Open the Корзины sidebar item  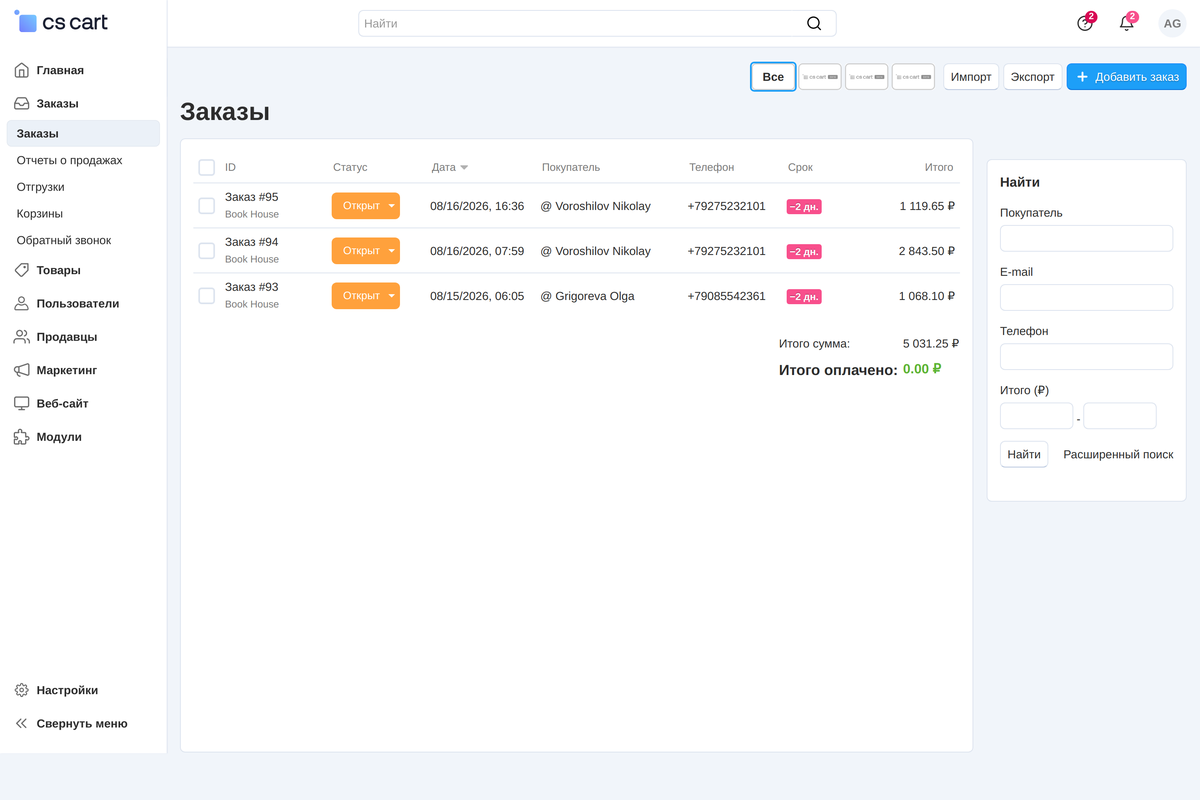pyautogui.click(x=40, y=213)
